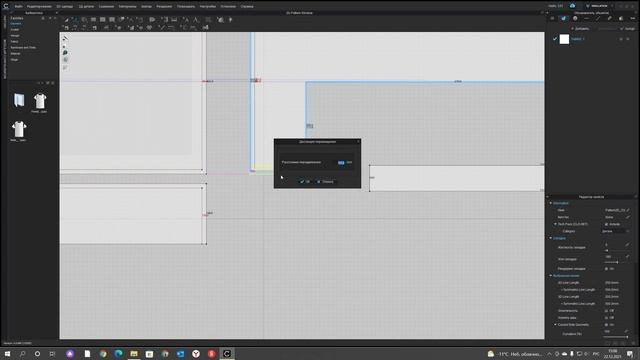Collapse the Tech Pack (CLO-SET) group

[x=555, y=224]
